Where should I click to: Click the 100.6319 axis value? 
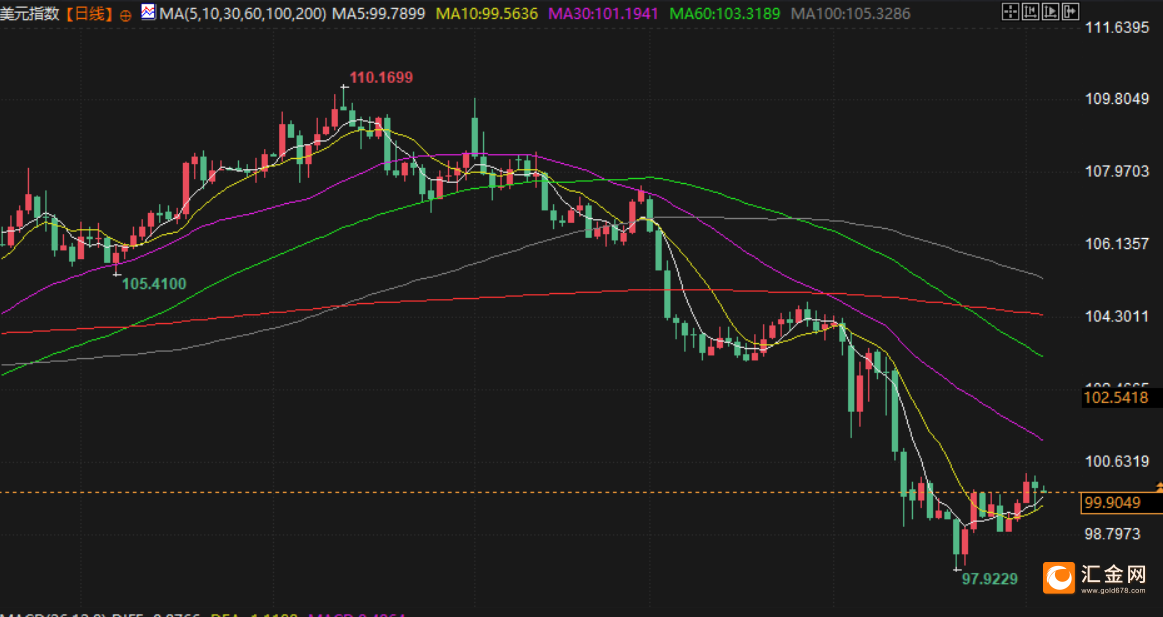coord(1117,461)
